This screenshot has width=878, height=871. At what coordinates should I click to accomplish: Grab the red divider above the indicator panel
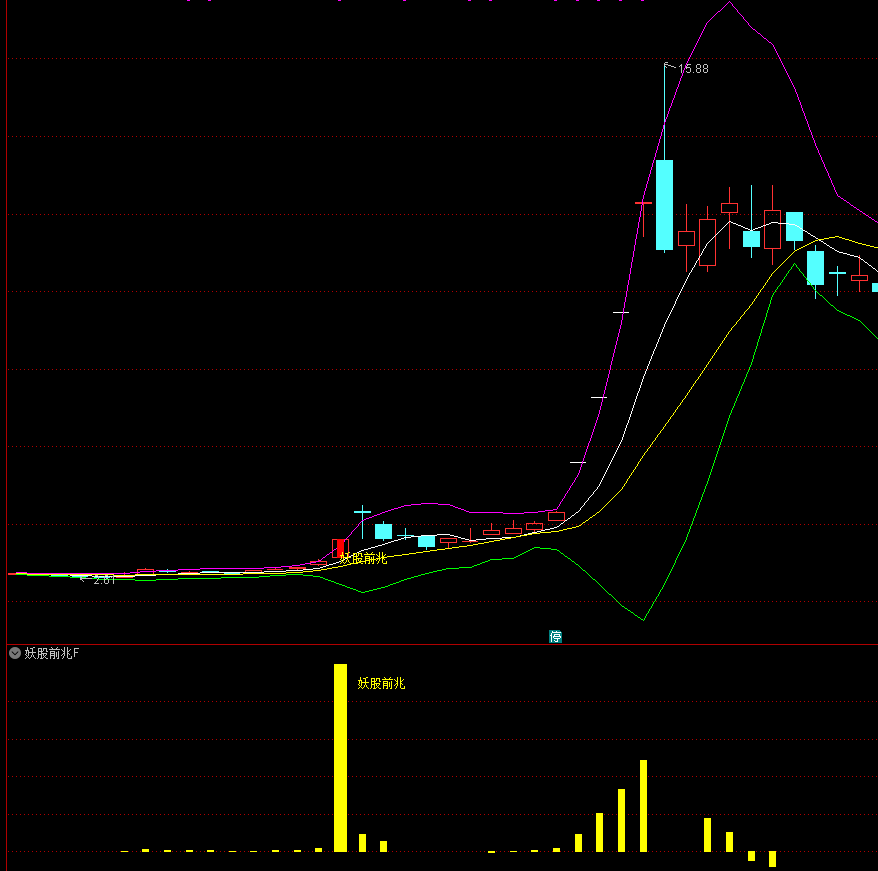pyautogui.click(x=440, y=644)
